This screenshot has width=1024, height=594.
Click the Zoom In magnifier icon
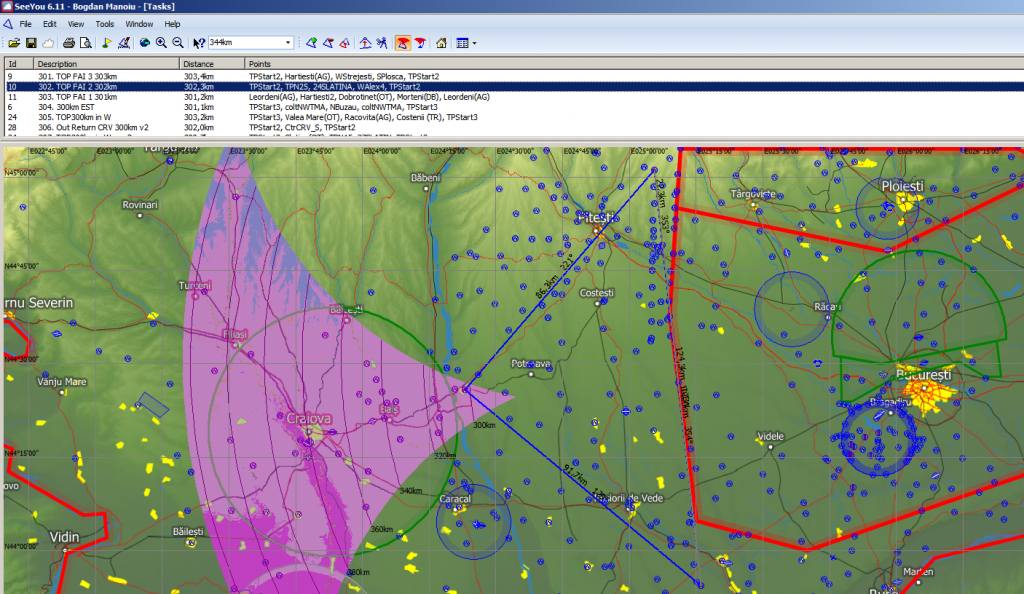coord(161,43)
